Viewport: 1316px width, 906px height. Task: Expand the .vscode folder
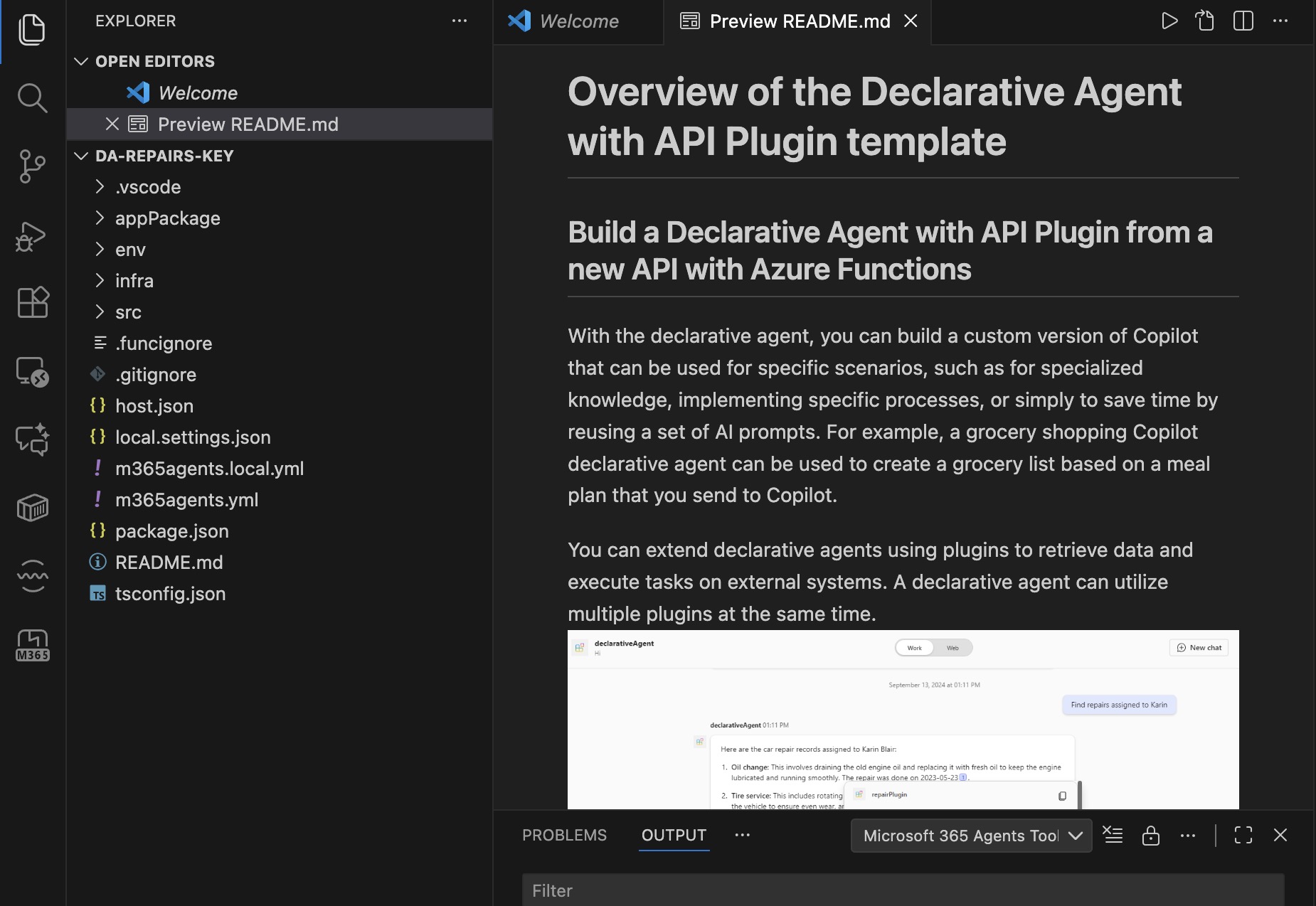[x=100, y=187]
